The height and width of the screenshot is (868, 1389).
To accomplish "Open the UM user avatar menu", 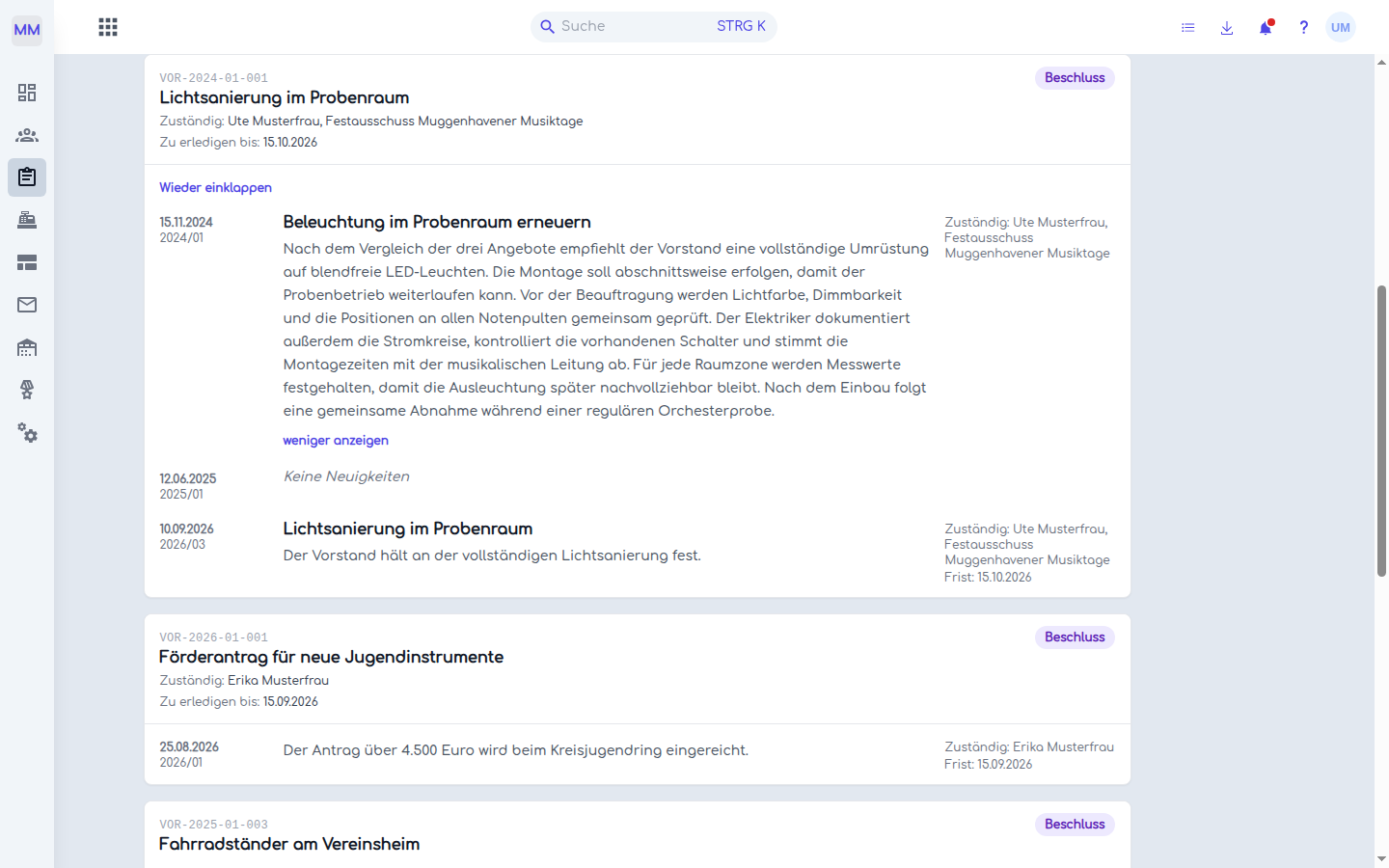I will tap(1341, 27).
